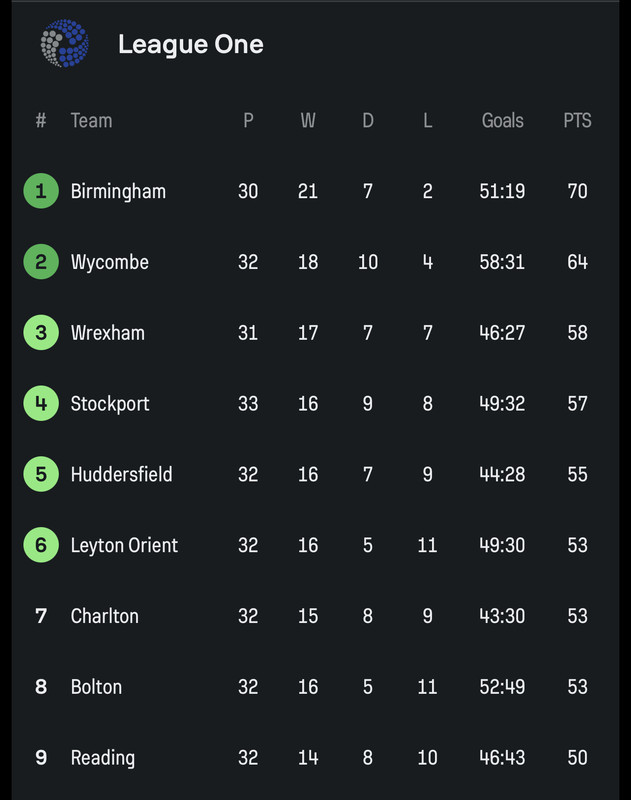Click Stockport's position 4 badge
The image size is (631, 800).
(41, 403)
